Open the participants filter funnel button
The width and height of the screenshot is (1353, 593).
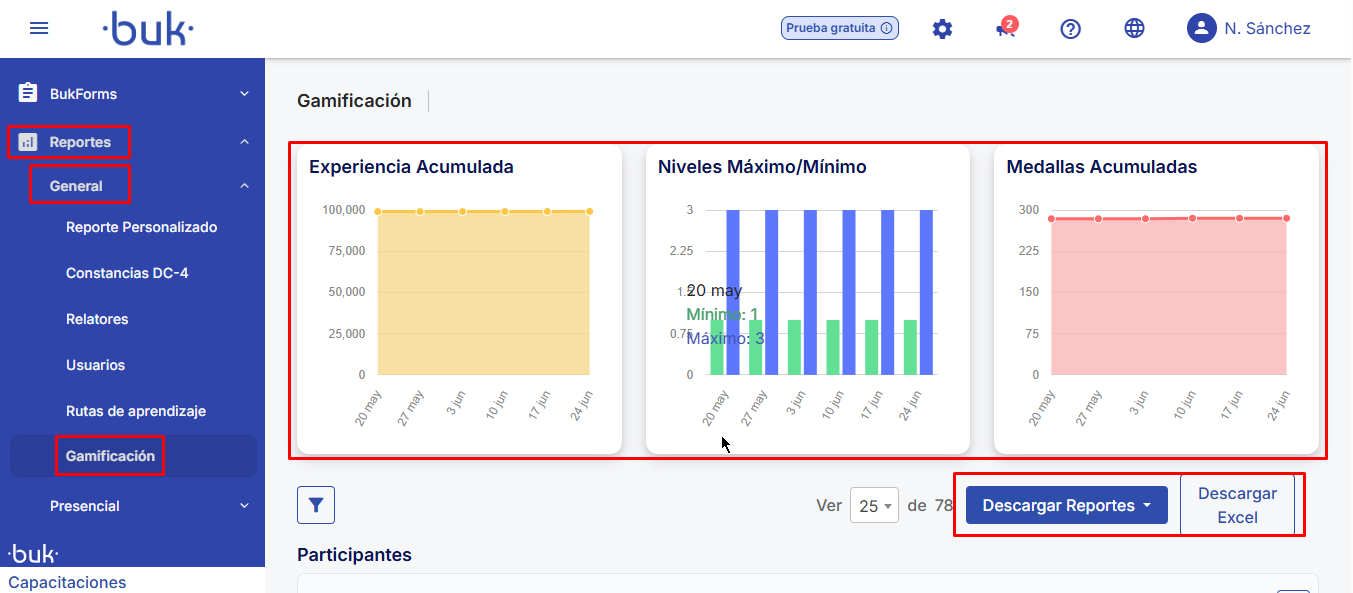tap(316, 505)
